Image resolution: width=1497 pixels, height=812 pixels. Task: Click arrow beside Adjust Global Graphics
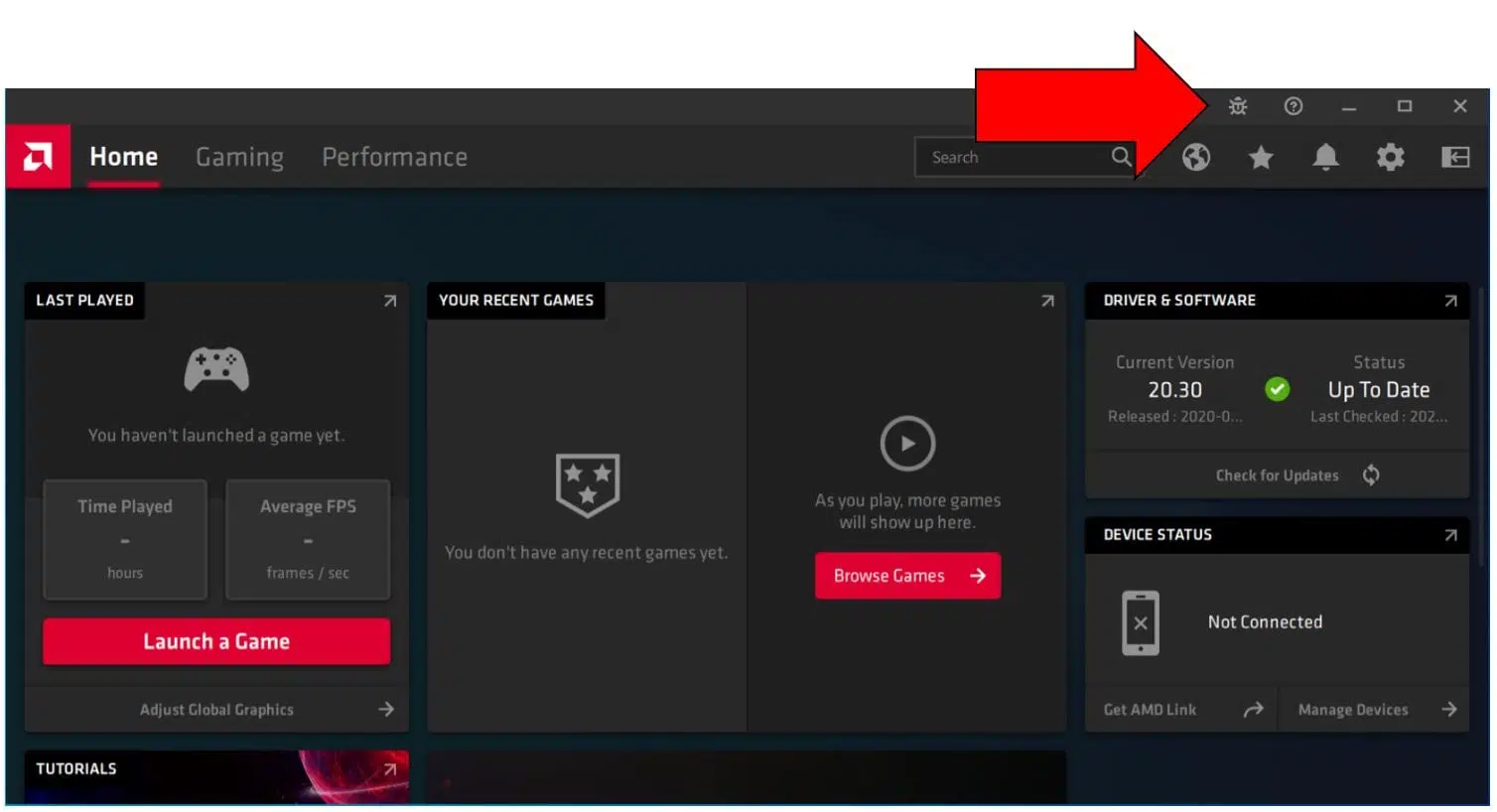click(386, 709)
